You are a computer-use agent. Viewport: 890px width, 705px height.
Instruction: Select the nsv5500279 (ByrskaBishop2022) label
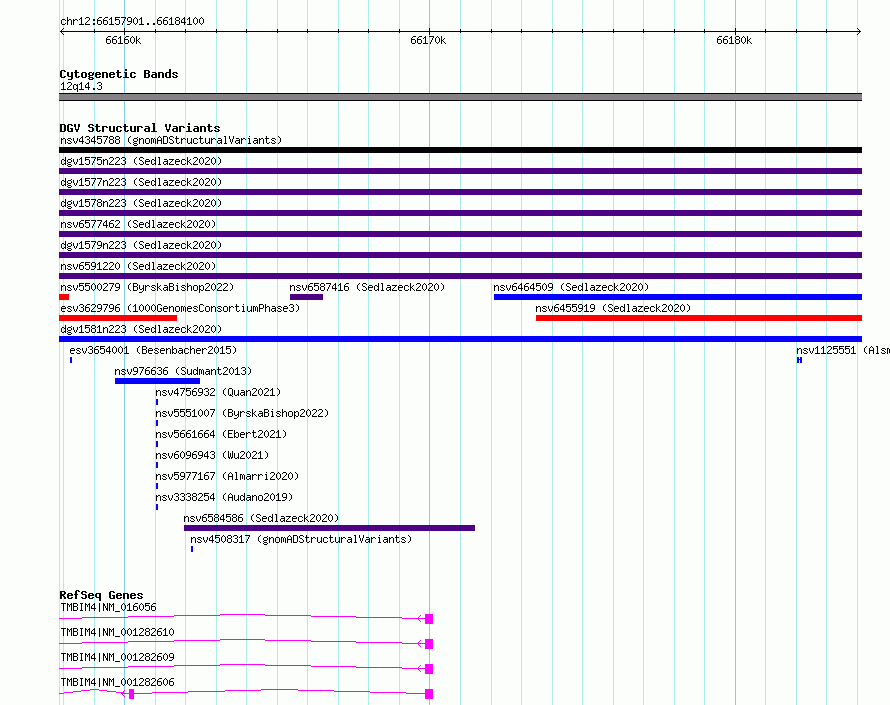coord(147,287)
